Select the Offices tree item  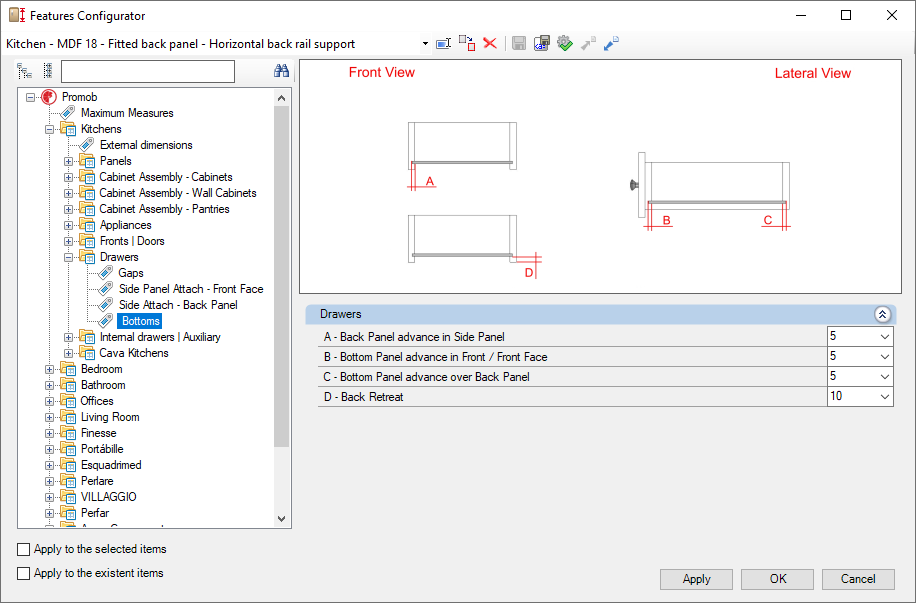click(x=97, y=401)
